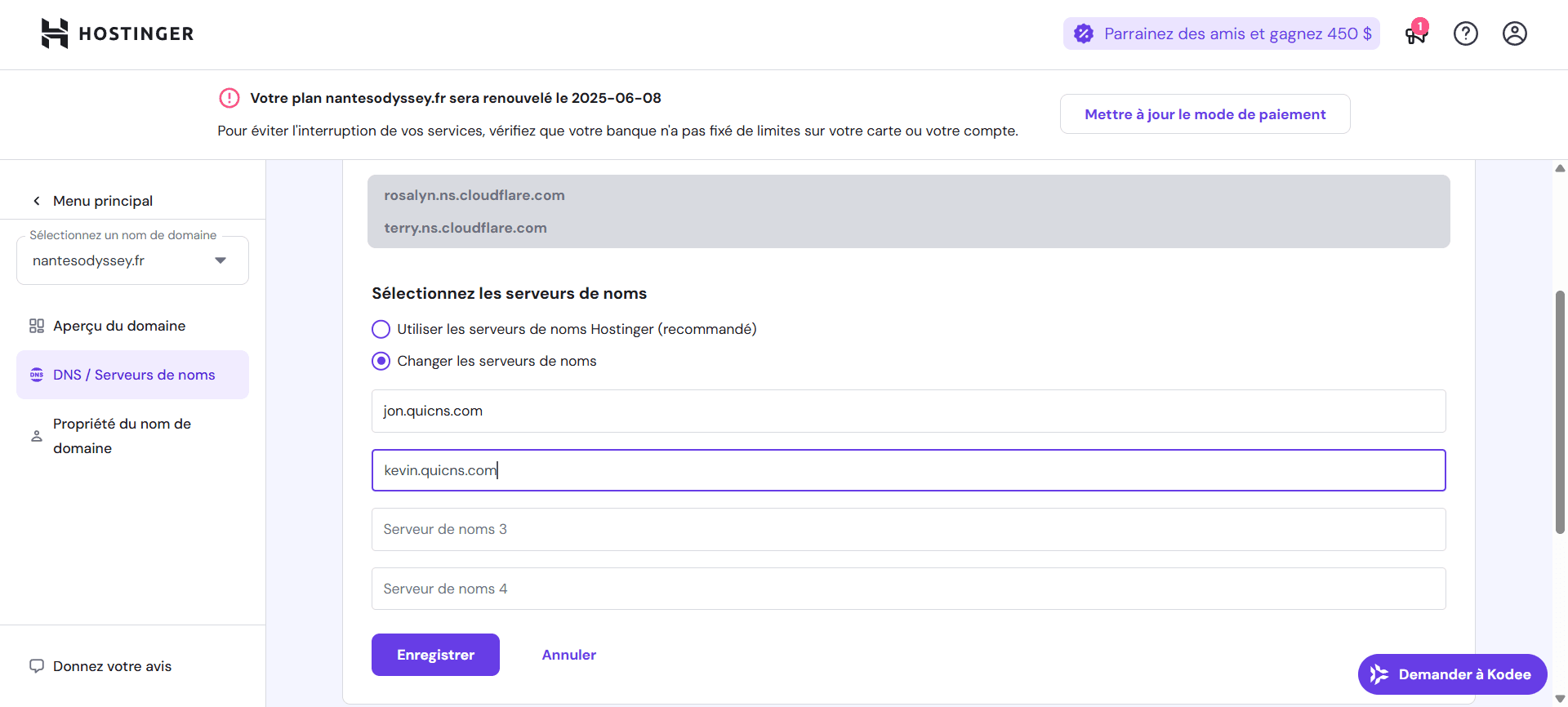Open the Demander à Kodee assistant
Viewport: 1568px width, 707px height.
tap(1452, 674)
